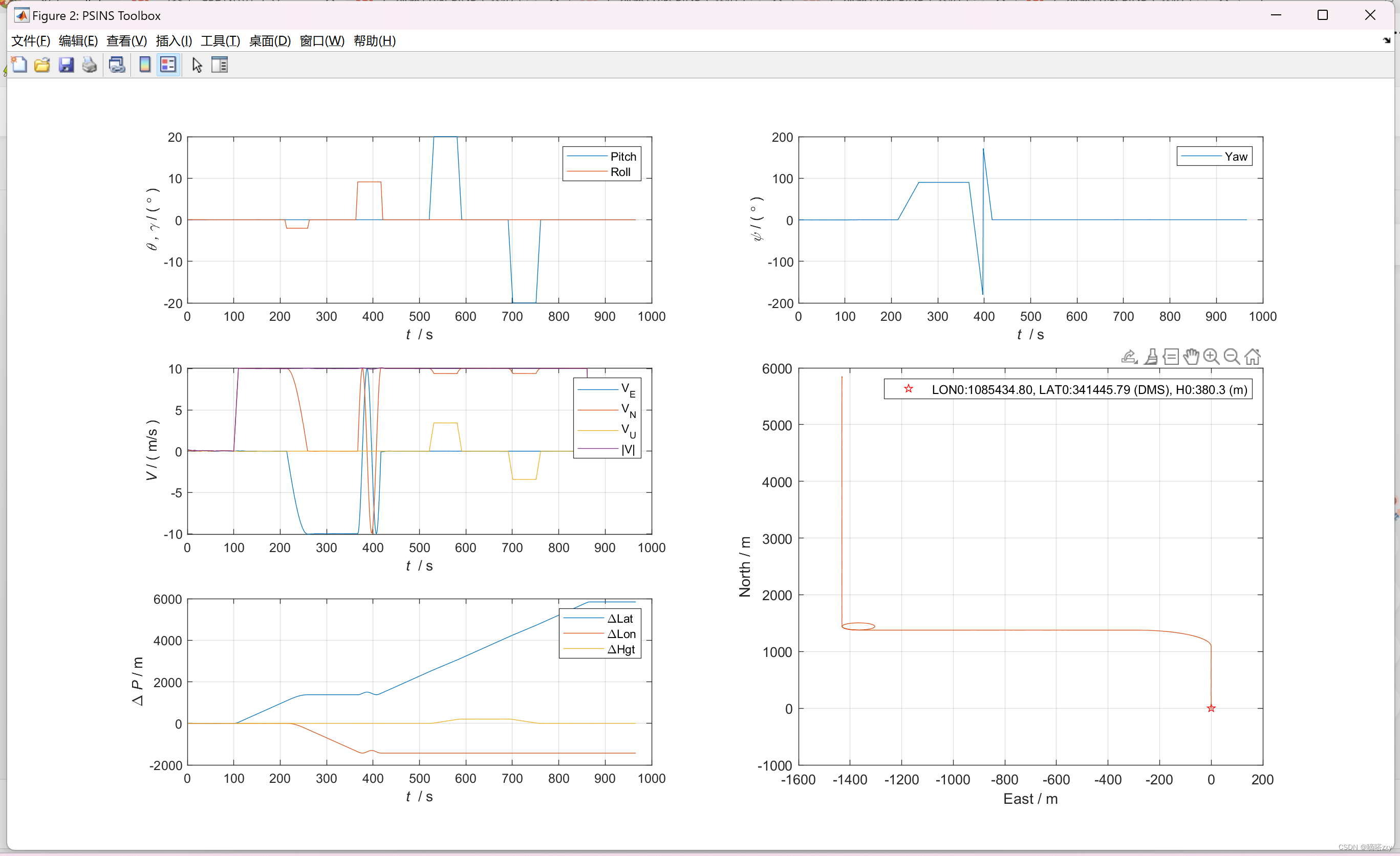Toggle the Insert Legend toolbar button

coord(168,65)
